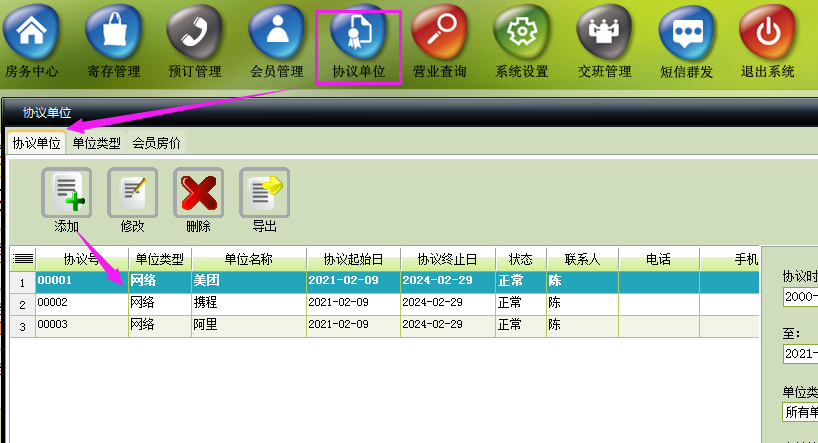The image size is (818, 443).
Task: Open 预订管理 phone icon
Action: point(195,31)
